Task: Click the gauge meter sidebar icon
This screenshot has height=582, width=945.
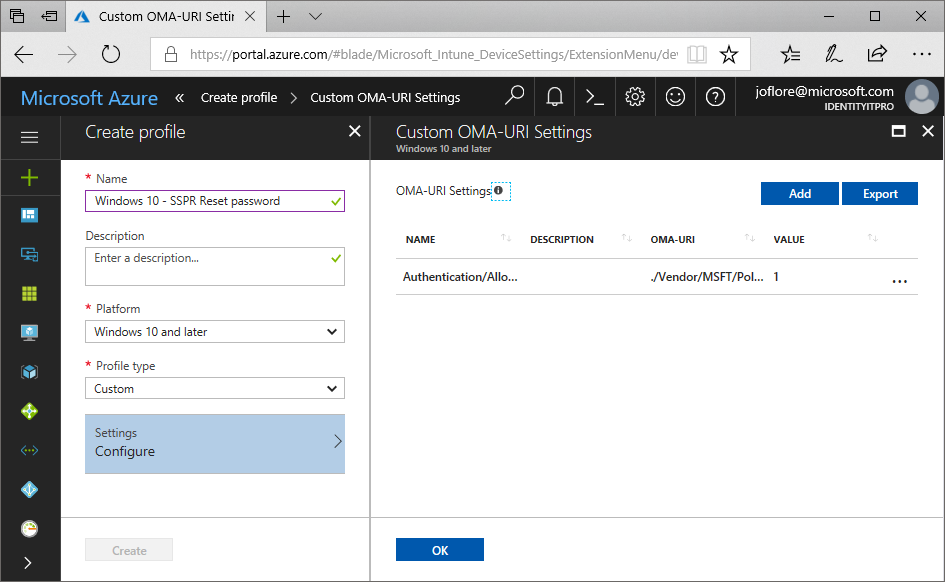Action: pos(30,528)
